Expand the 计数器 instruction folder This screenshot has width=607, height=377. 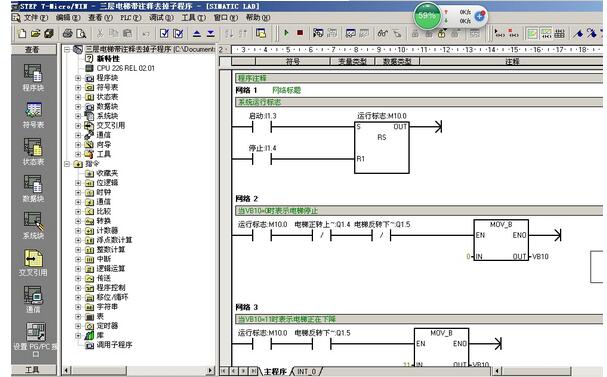click(x=78, y=231)
